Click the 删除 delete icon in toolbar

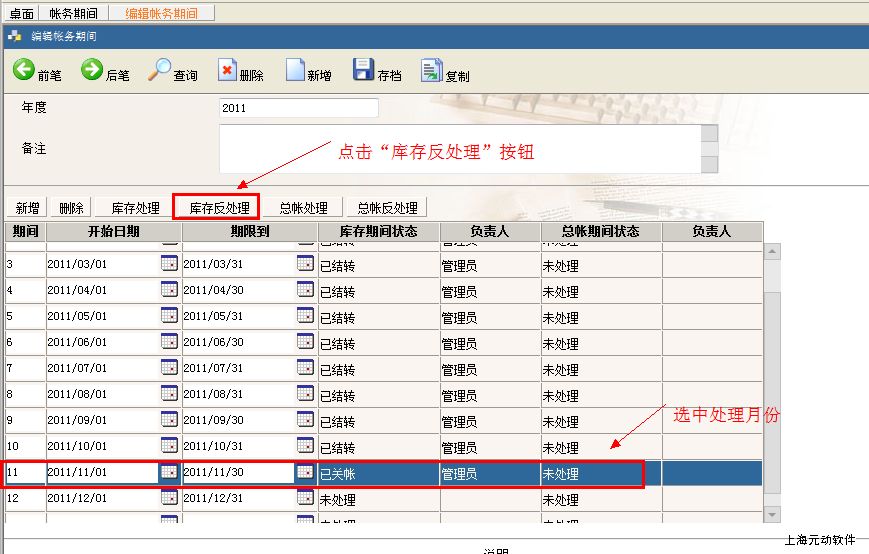tap(227, 70)
